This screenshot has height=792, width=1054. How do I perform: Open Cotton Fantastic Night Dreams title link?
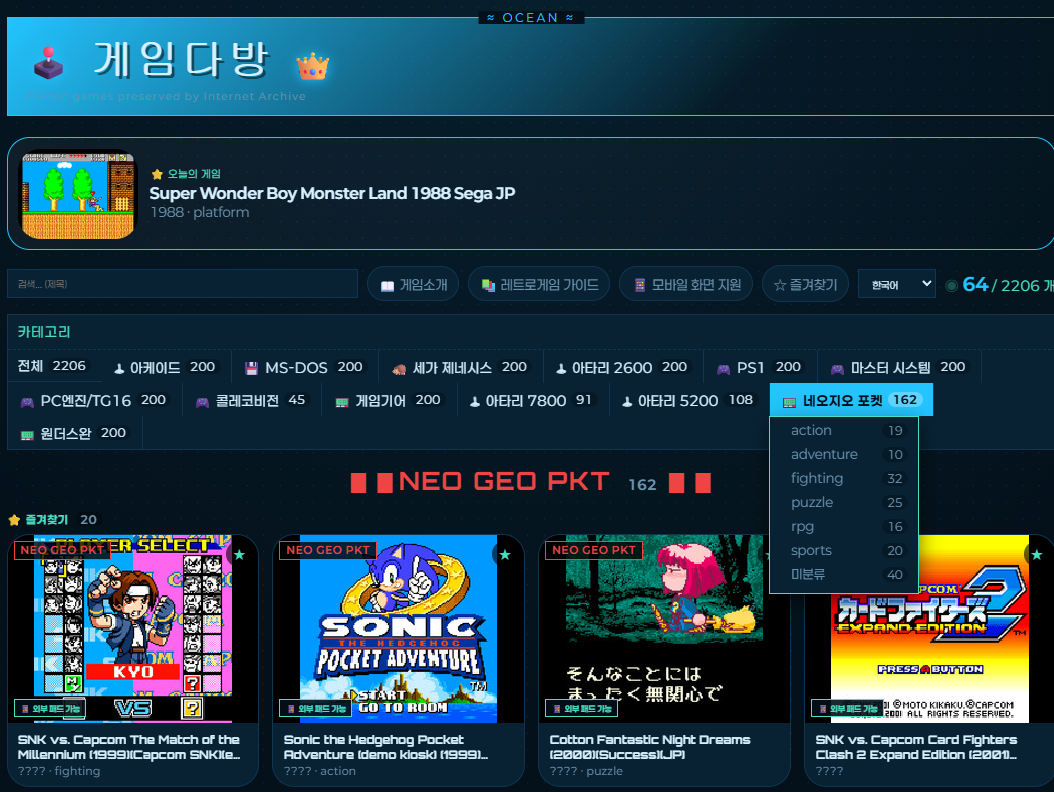click(x=650, y=747)
